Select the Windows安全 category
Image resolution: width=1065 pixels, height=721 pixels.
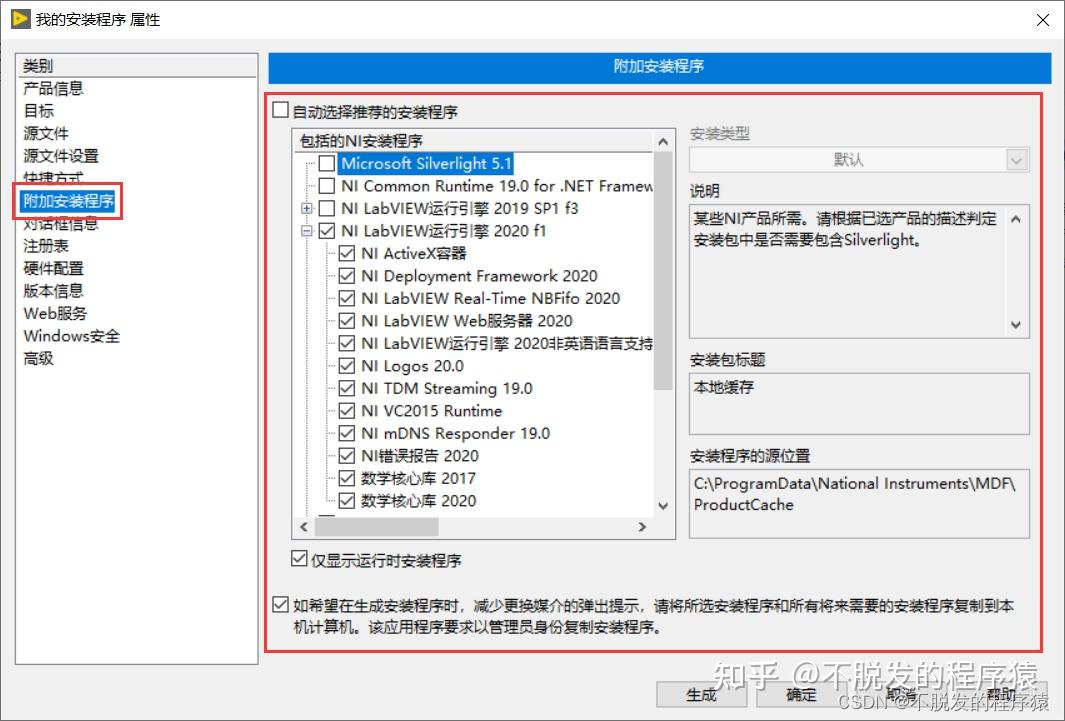coord(71,335)
